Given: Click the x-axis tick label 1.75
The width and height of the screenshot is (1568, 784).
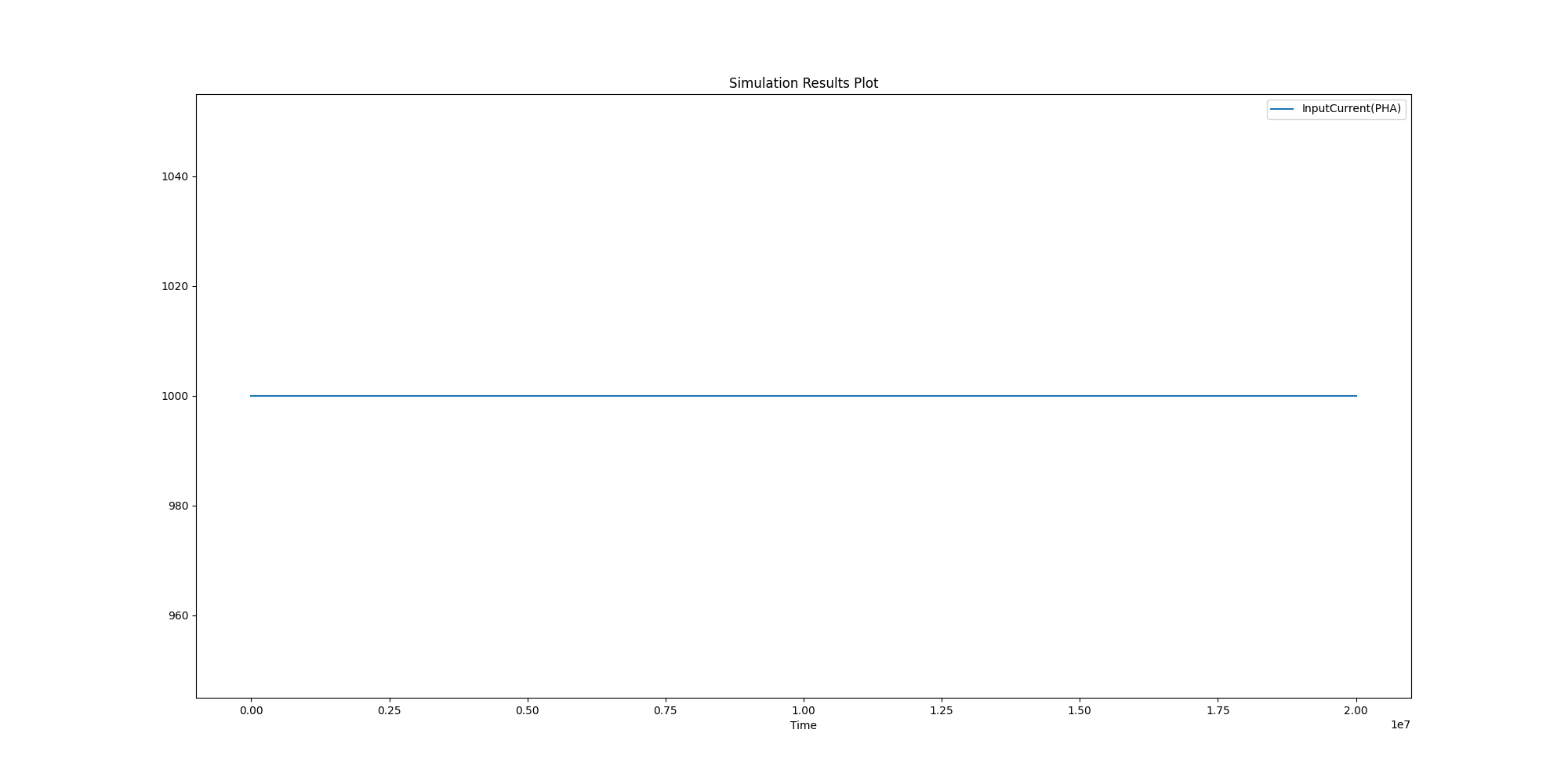Looking at the screenshot, I should tap(1218, 710).
